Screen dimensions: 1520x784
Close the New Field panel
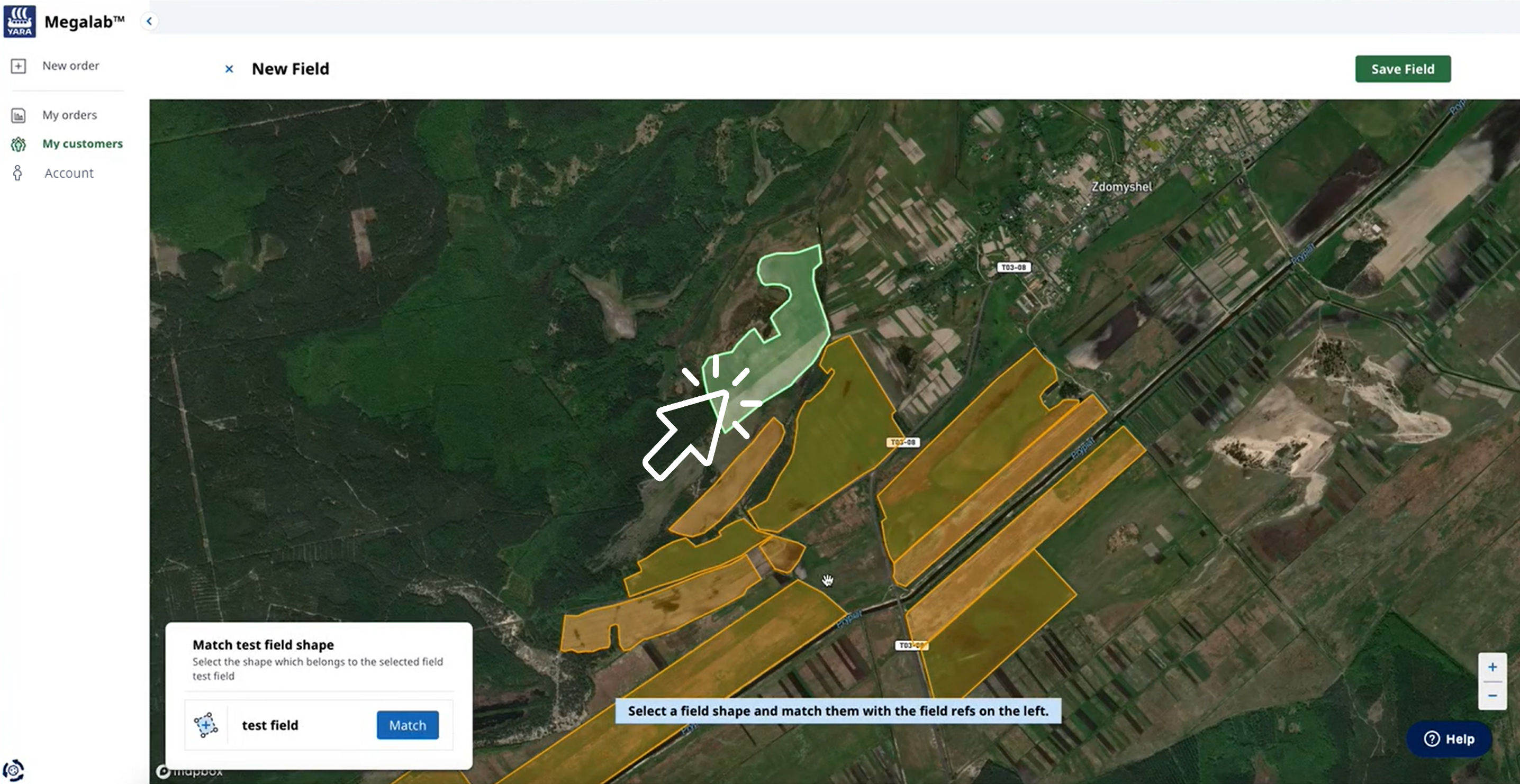click(x=229, y=69)
